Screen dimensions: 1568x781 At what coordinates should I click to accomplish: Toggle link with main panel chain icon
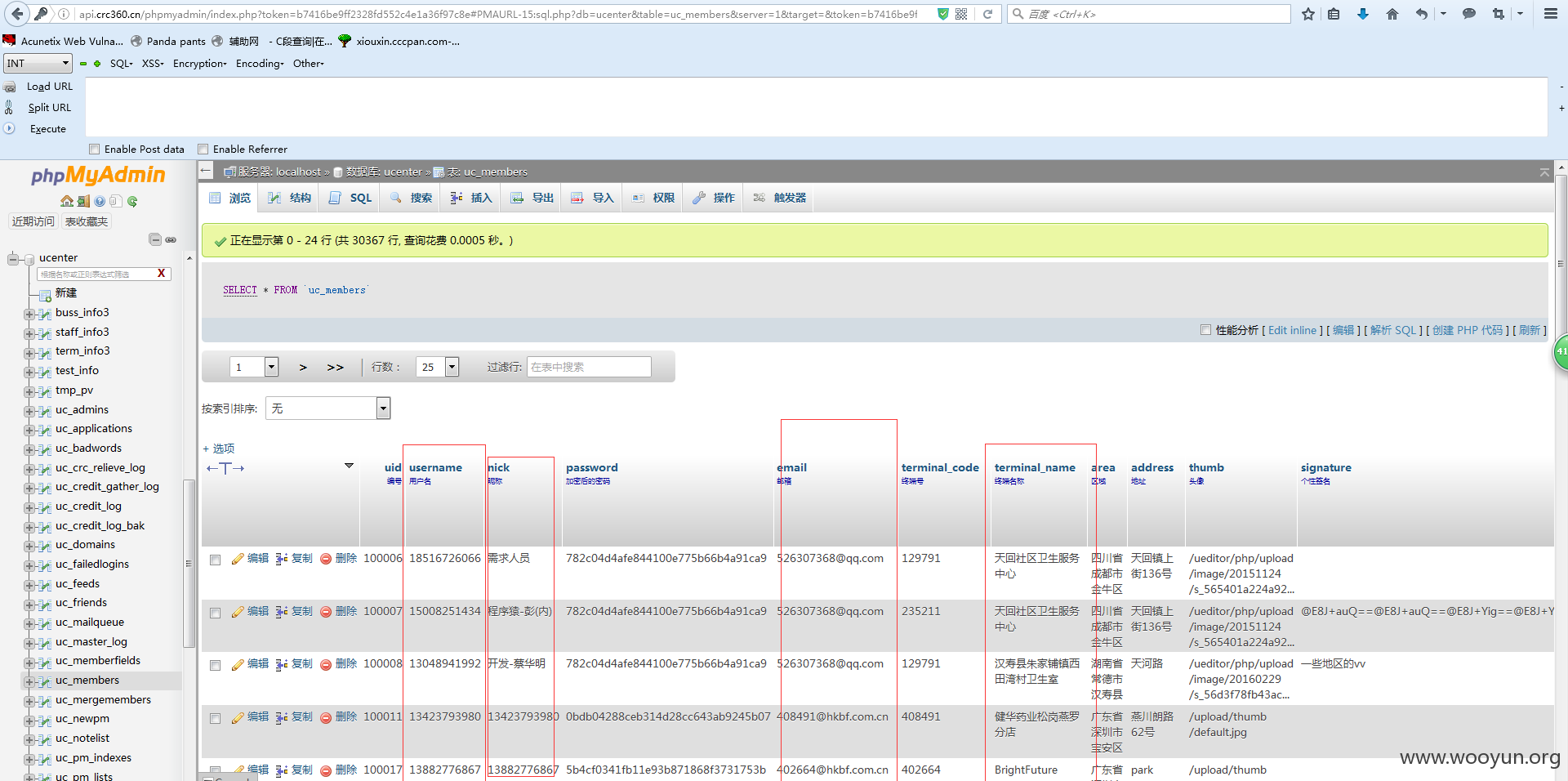click(171, 239)
